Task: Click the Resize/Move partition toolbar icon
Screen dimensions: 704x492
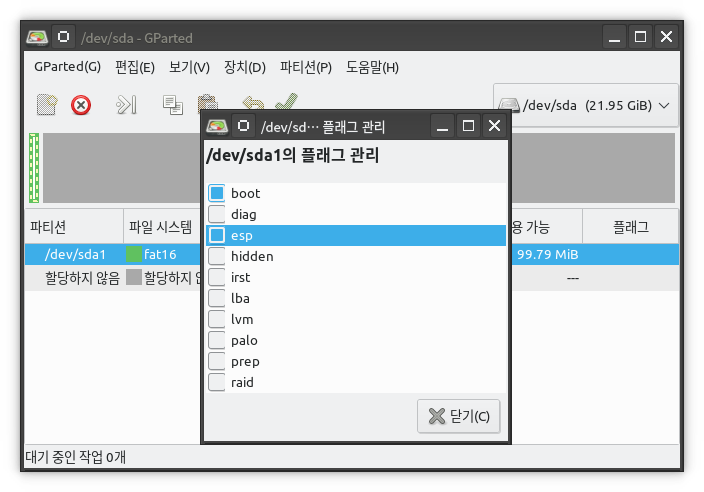Action: point(127,105)
